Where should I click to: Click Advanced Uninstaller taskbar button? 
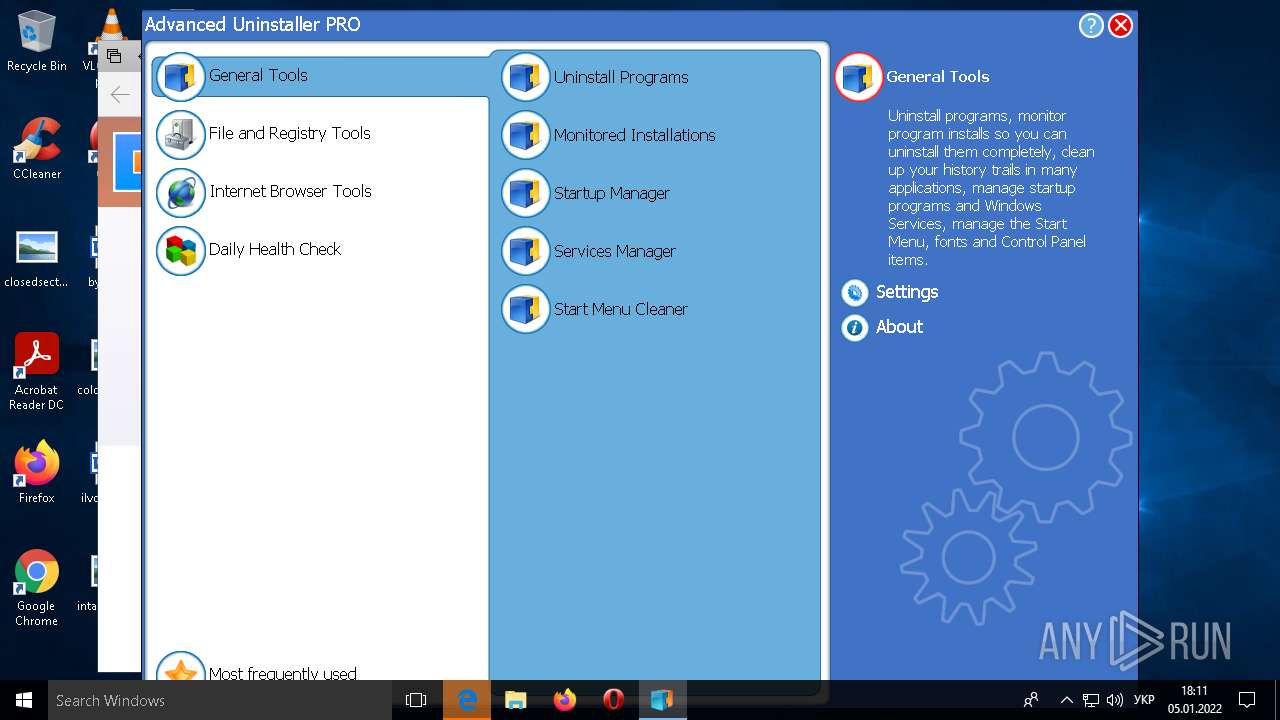click(662, 700)
